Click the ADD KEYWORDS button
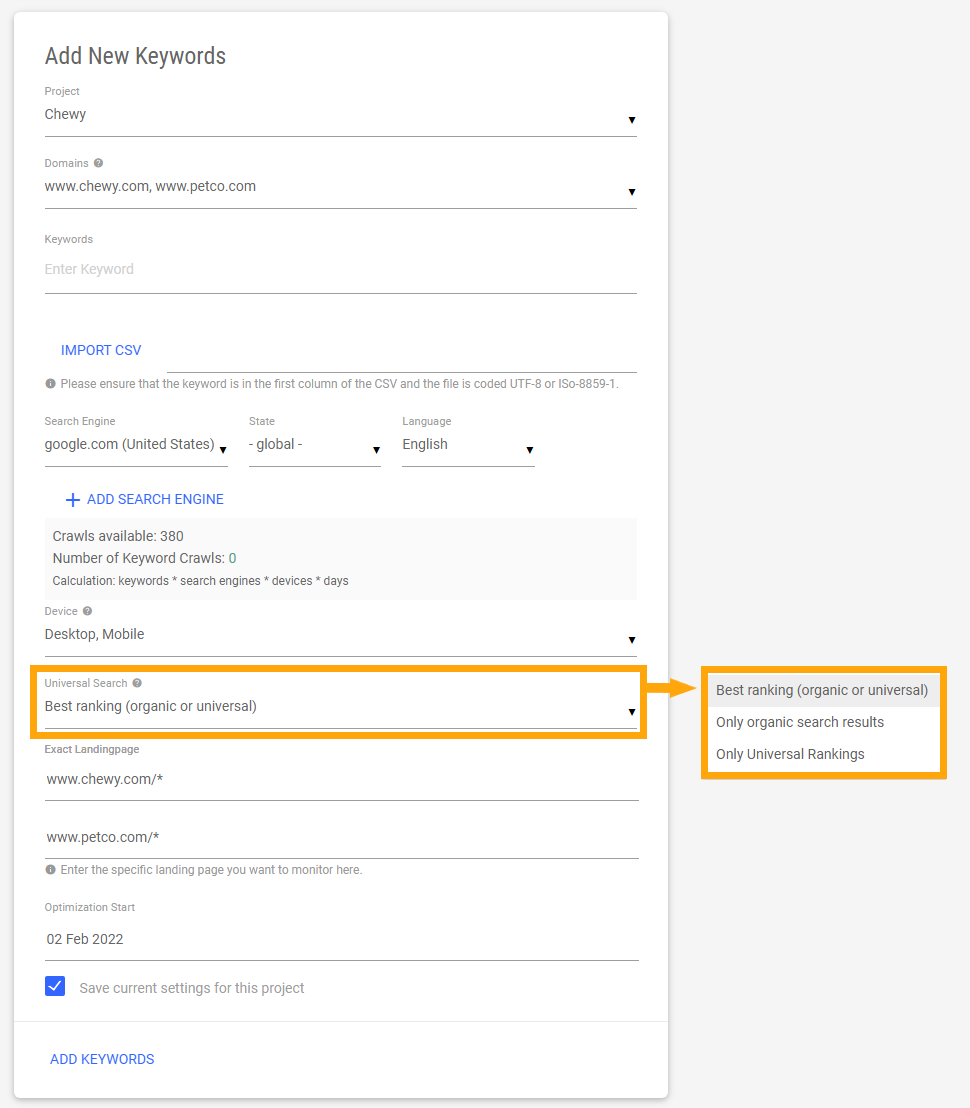The width and height of the screenshot is (970, 1108). pyautogui.click(x=102, y=1059)
